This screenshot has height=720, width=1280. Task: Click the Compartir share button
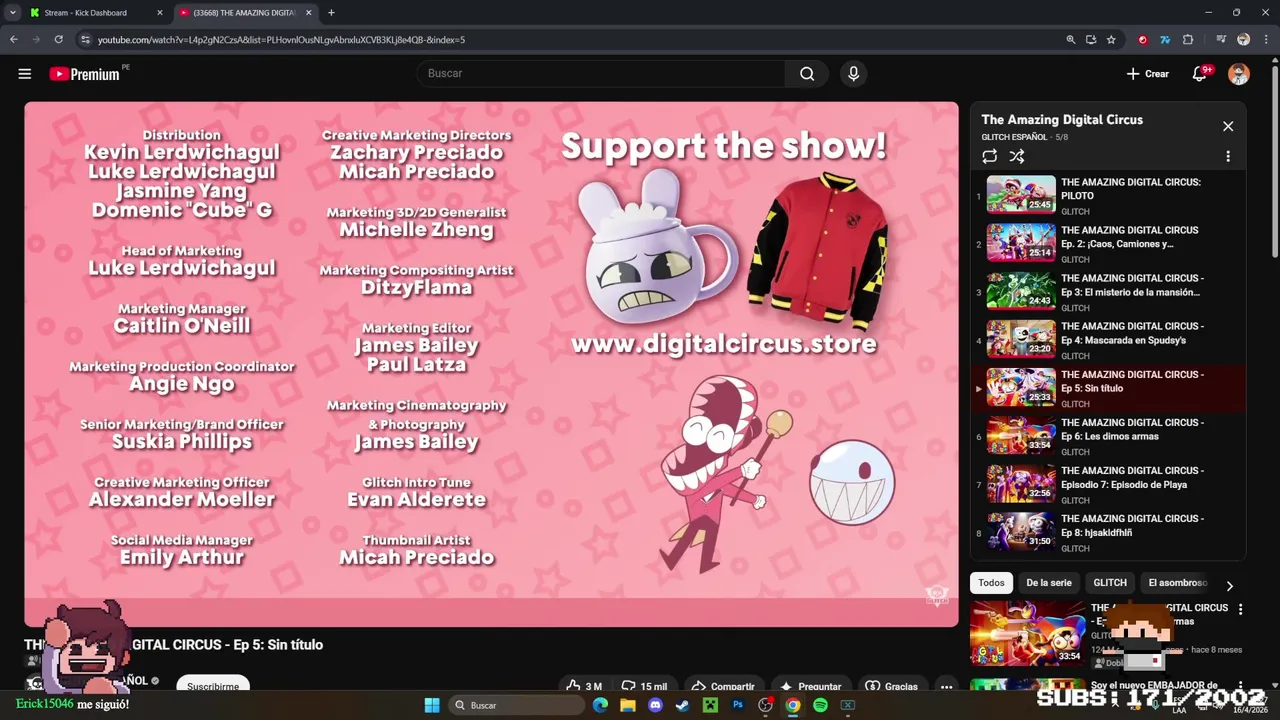click(723, 686)
